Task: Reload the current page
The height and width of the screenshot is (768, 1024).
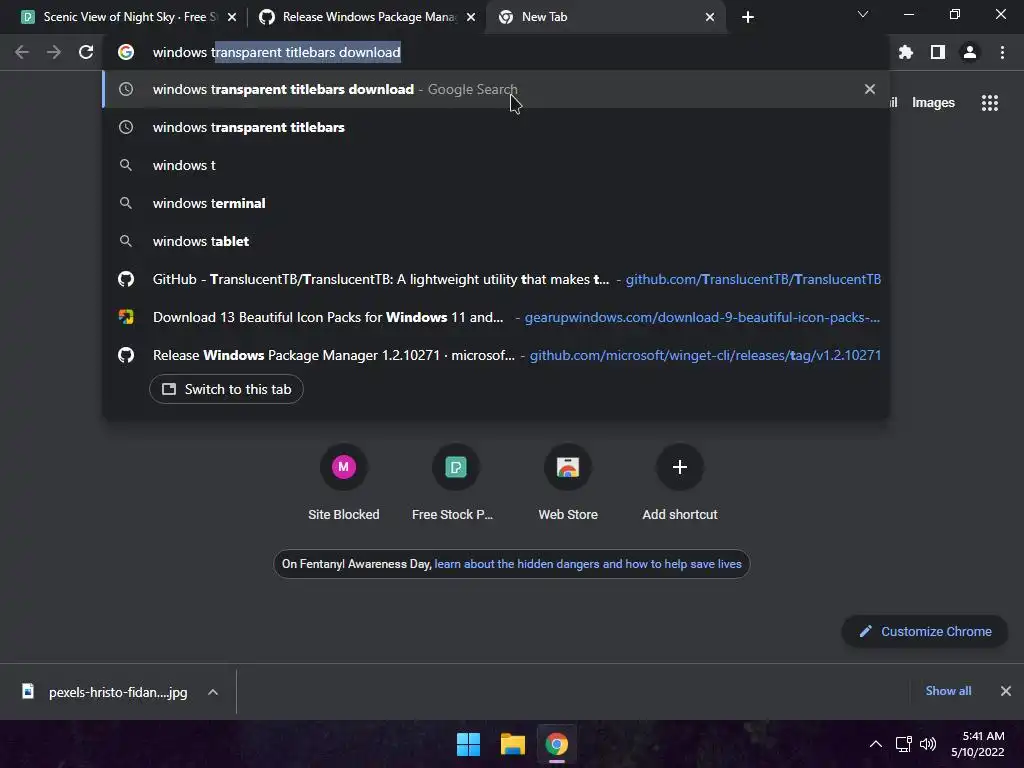Action: pos(86,52)
